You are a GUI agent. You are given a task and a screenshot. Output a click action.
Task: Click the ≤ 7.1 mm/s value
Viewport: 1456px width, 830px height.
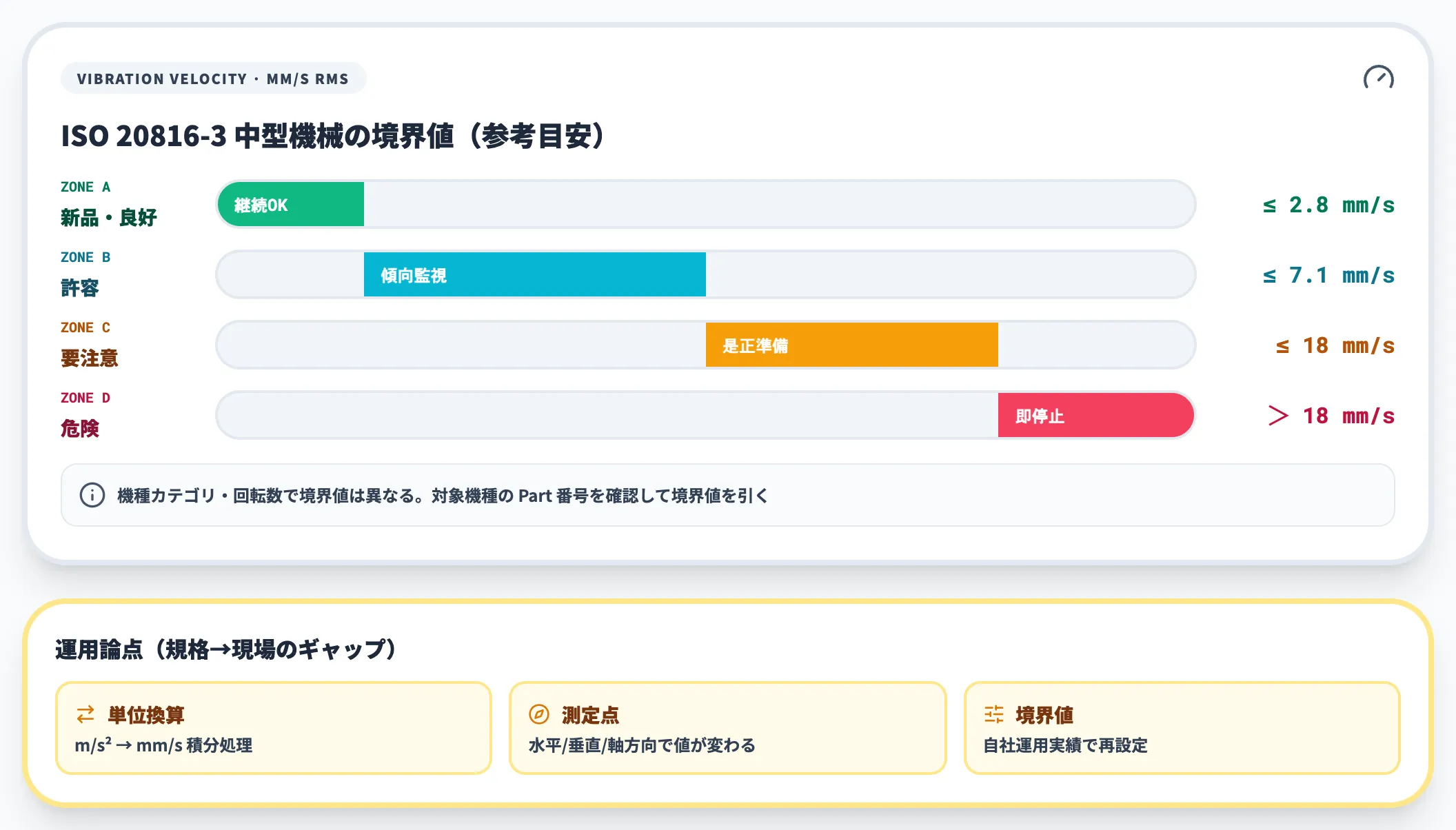1328,275
